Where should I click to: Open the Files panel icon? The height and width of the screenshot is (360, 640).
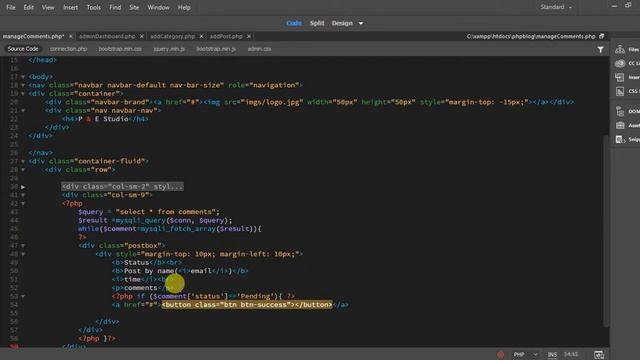pos(620,49)
